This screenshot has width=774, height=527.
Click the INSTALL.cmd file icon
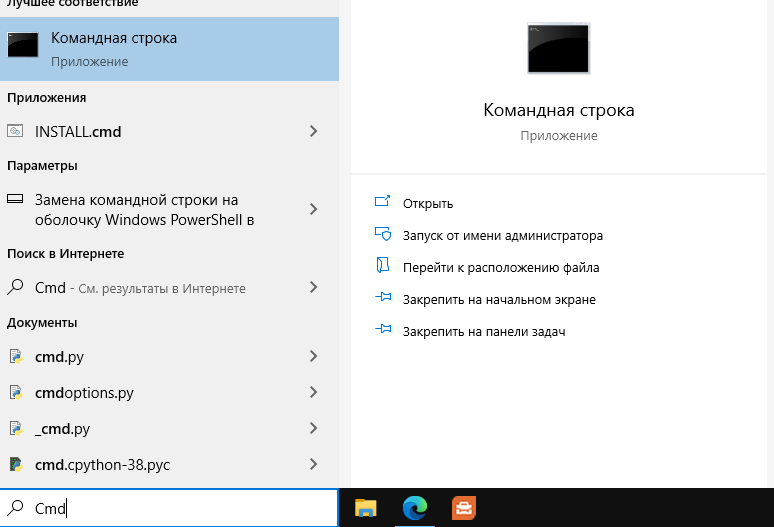coord(15,131)
